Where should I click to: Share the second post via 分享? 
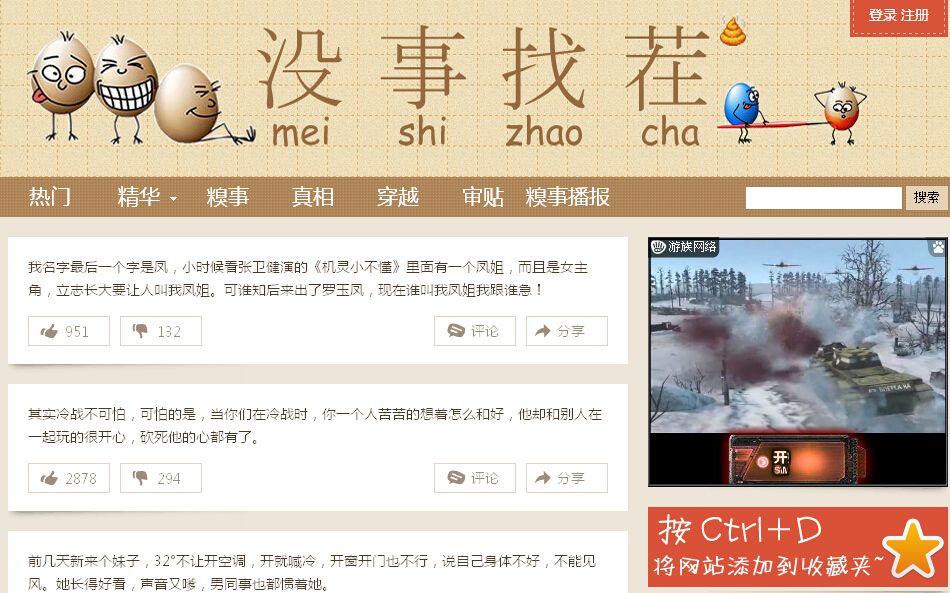[566, 479]
